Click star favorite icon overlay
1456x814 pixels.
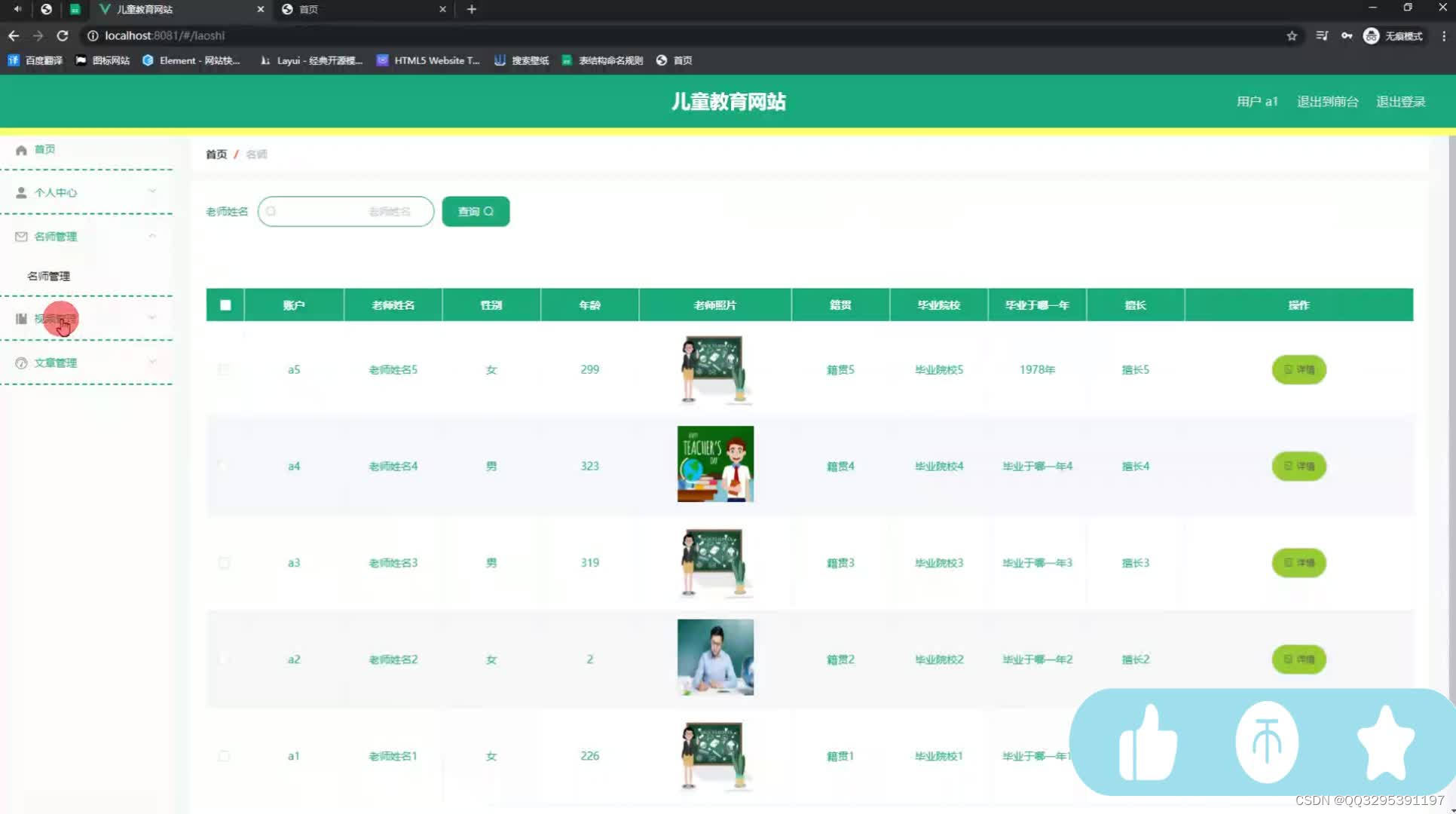coord(1386,742)
